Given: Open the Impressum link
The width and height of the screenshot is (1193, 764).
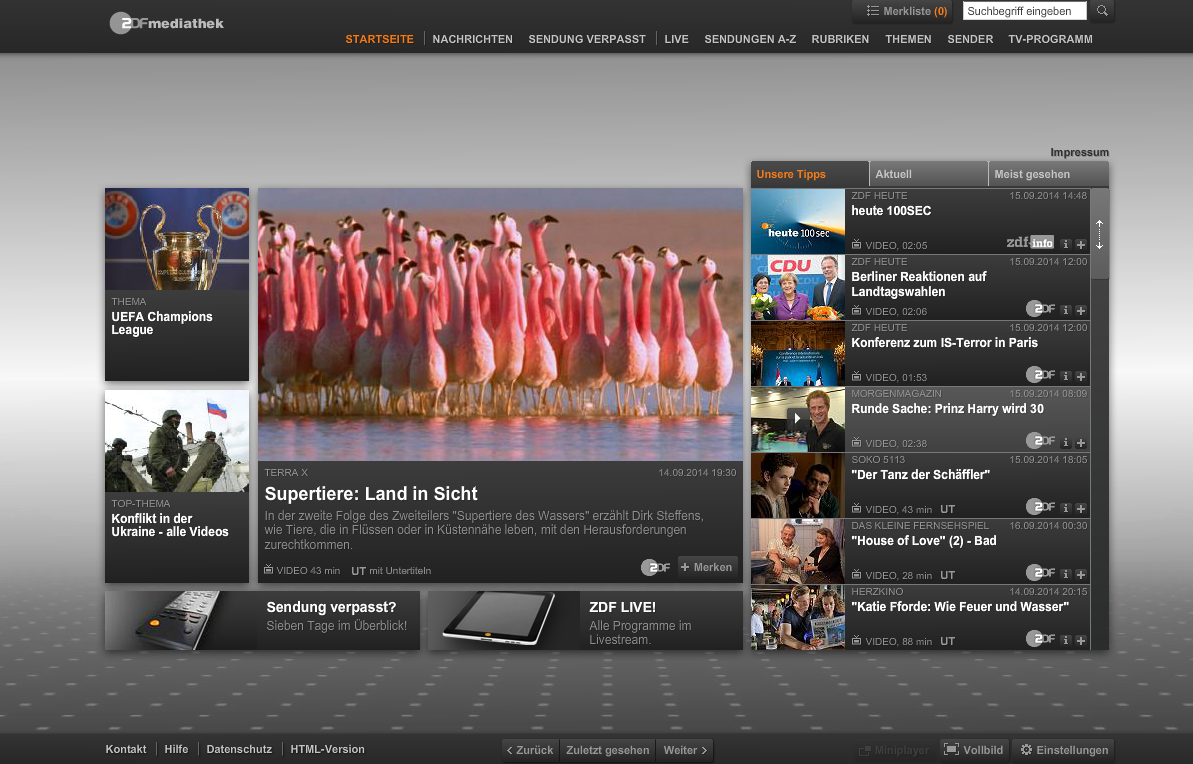Looking at the screenshot, I should tap(1079, 152).
